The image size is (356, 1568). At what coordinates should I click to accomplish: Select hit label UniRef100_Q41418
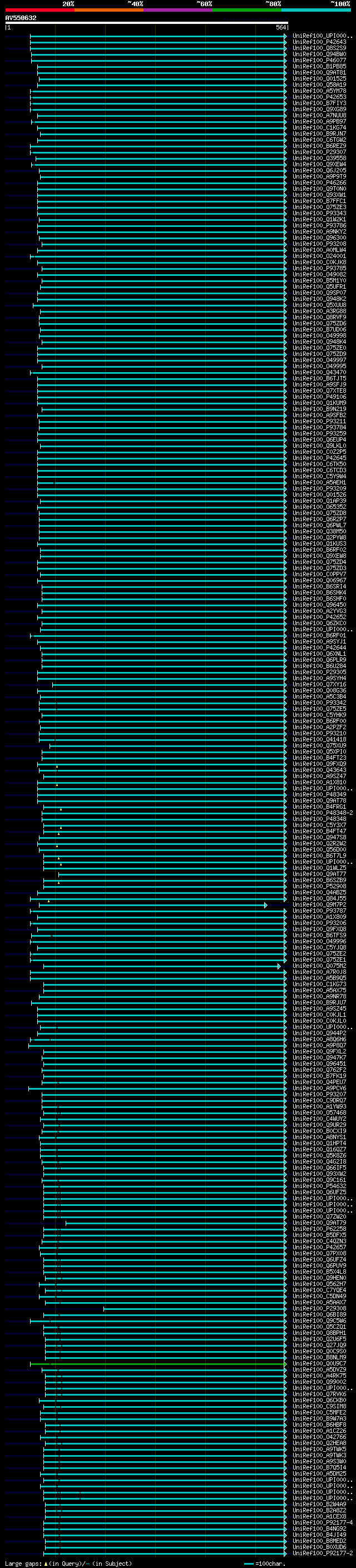(x=319, y=740)
